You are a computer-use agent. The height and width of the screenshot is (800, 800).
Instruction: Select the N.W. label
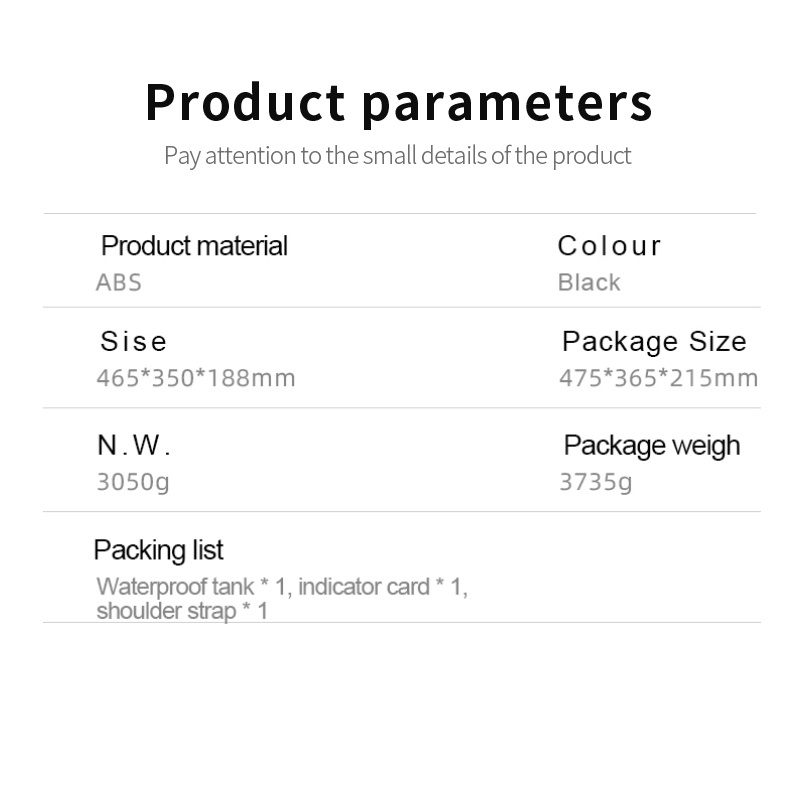pos(134,445)
